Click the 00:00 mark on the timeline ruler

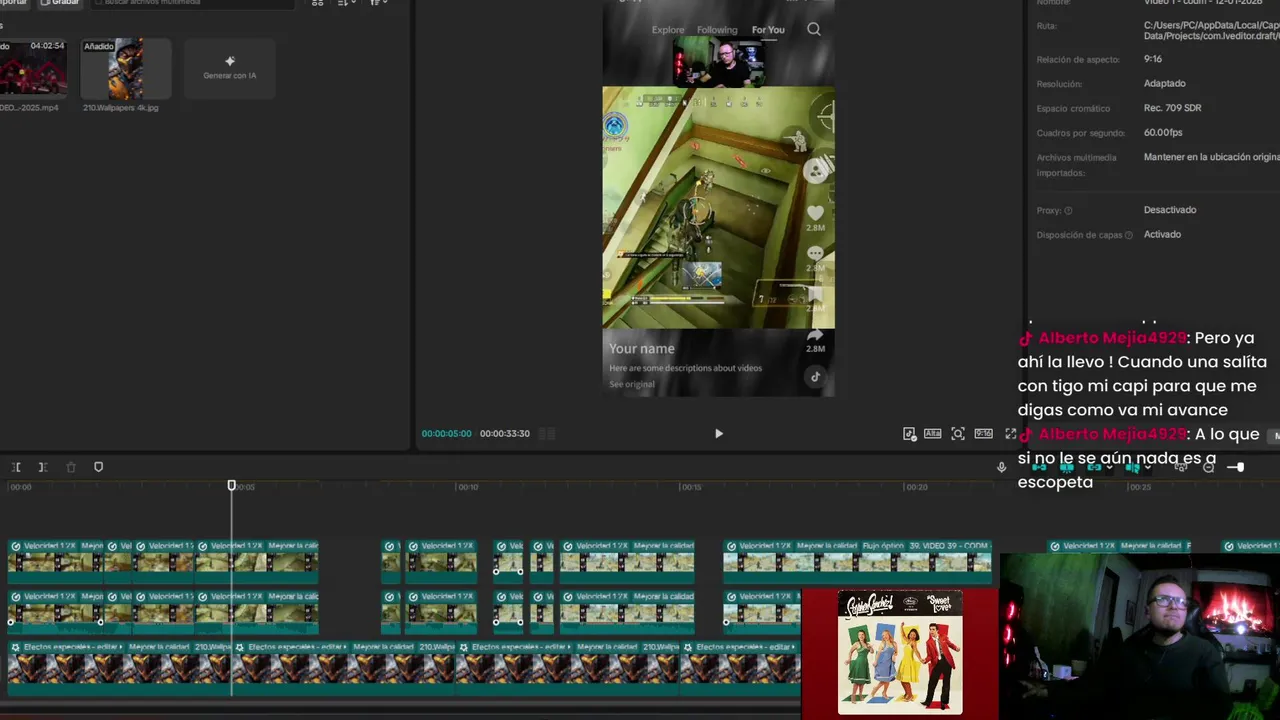click(x=20, y=487)
